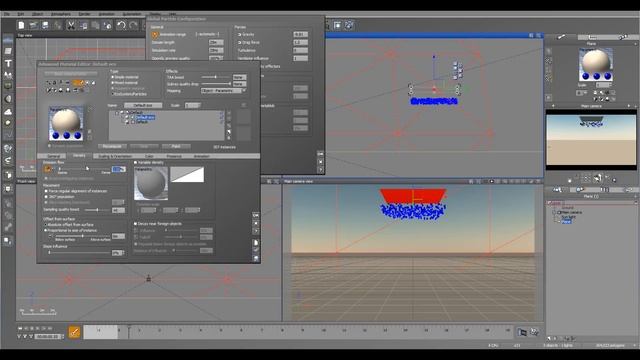Adjust the Sampling quality boost slider
Viewport: 640px width, 360px height.
coord(97,210)
